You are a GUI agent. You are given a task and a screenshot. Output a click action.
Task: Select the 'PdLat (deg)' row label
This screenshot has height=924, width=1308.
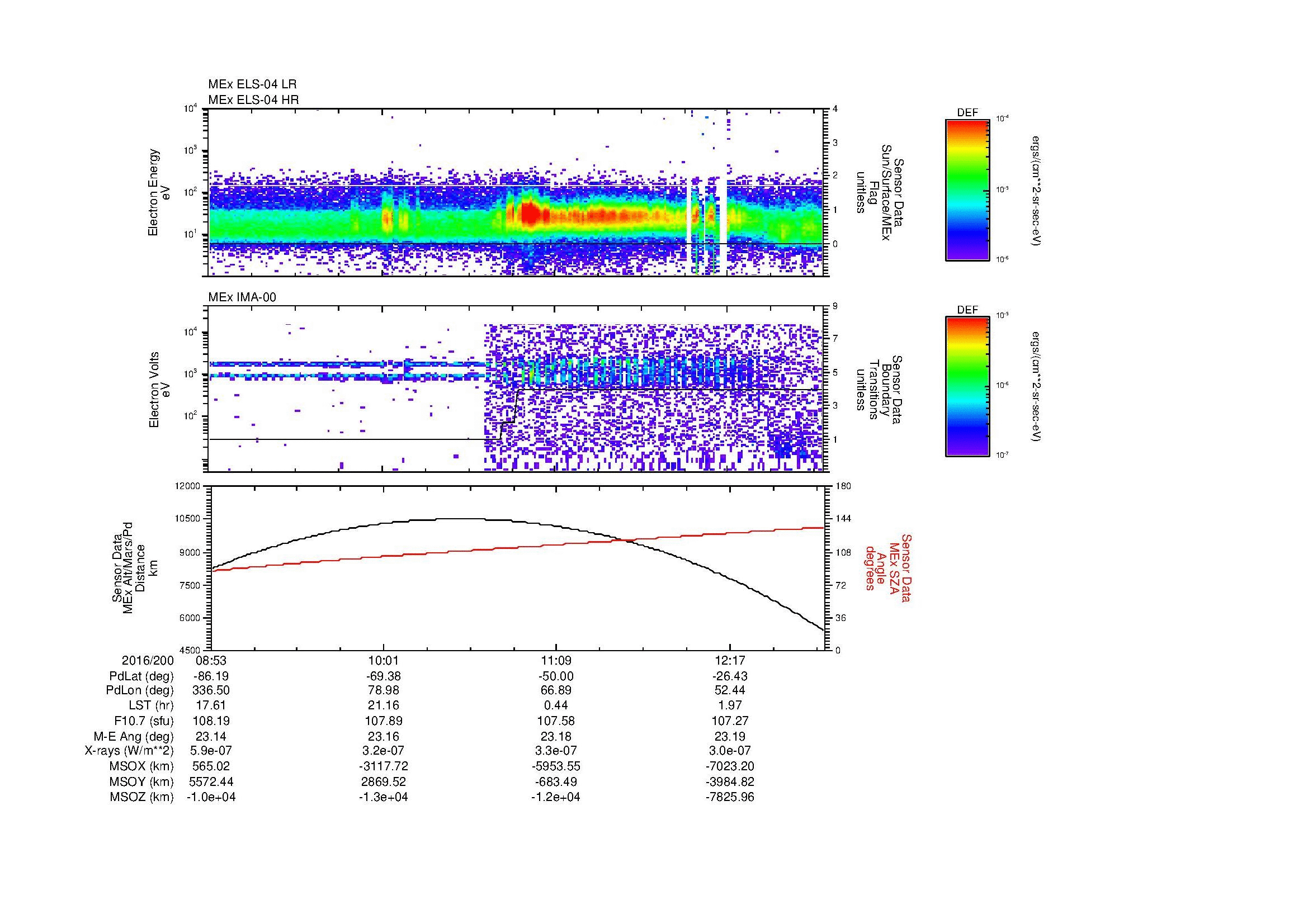[x=141, y=676]
